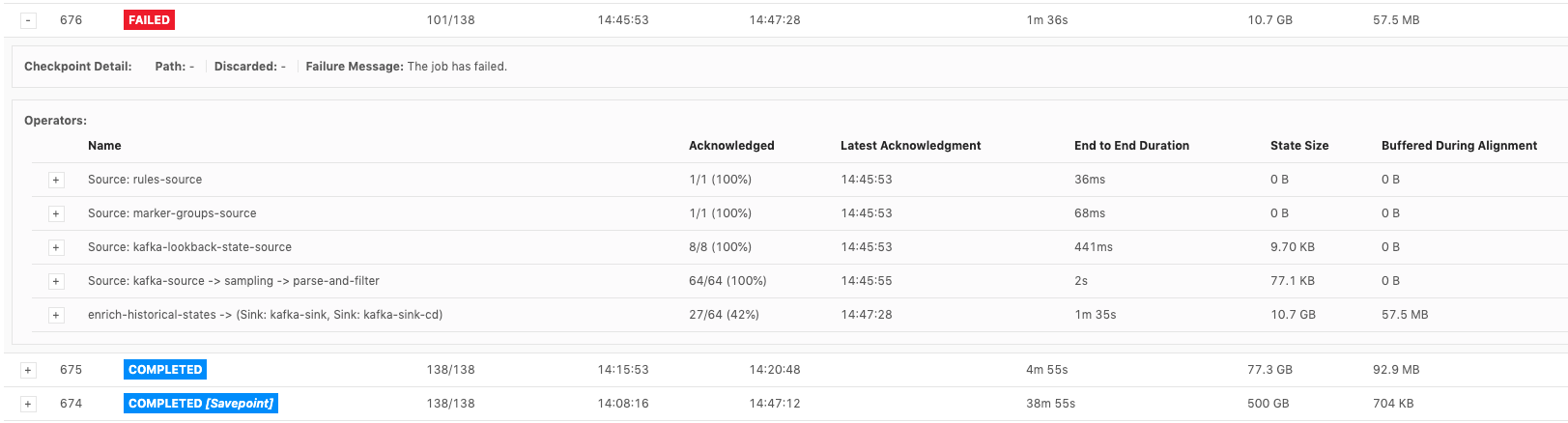Expand checkpoint 675 details
The width and height of the screenshot is (1568, 423).
point(28,370)
